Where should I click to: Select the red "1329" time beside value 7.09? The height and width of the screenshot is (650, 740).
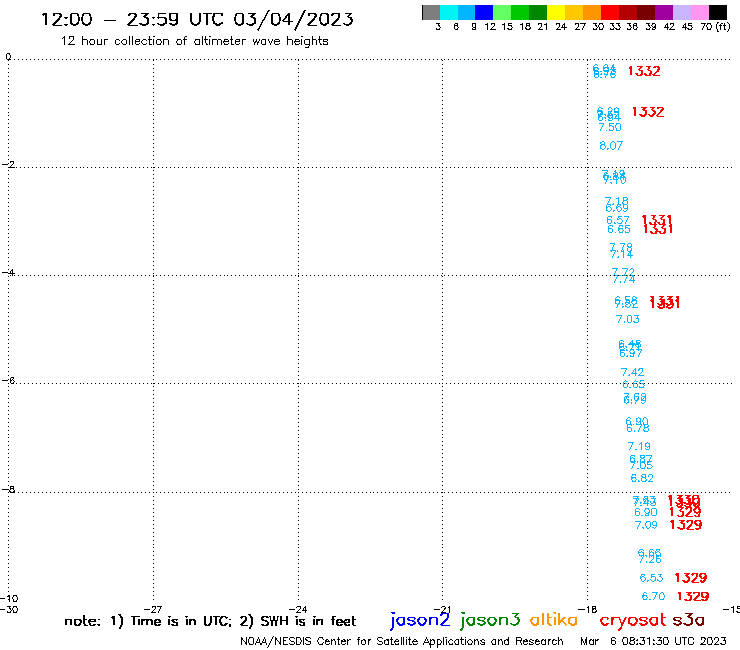(x=686, y=525)
